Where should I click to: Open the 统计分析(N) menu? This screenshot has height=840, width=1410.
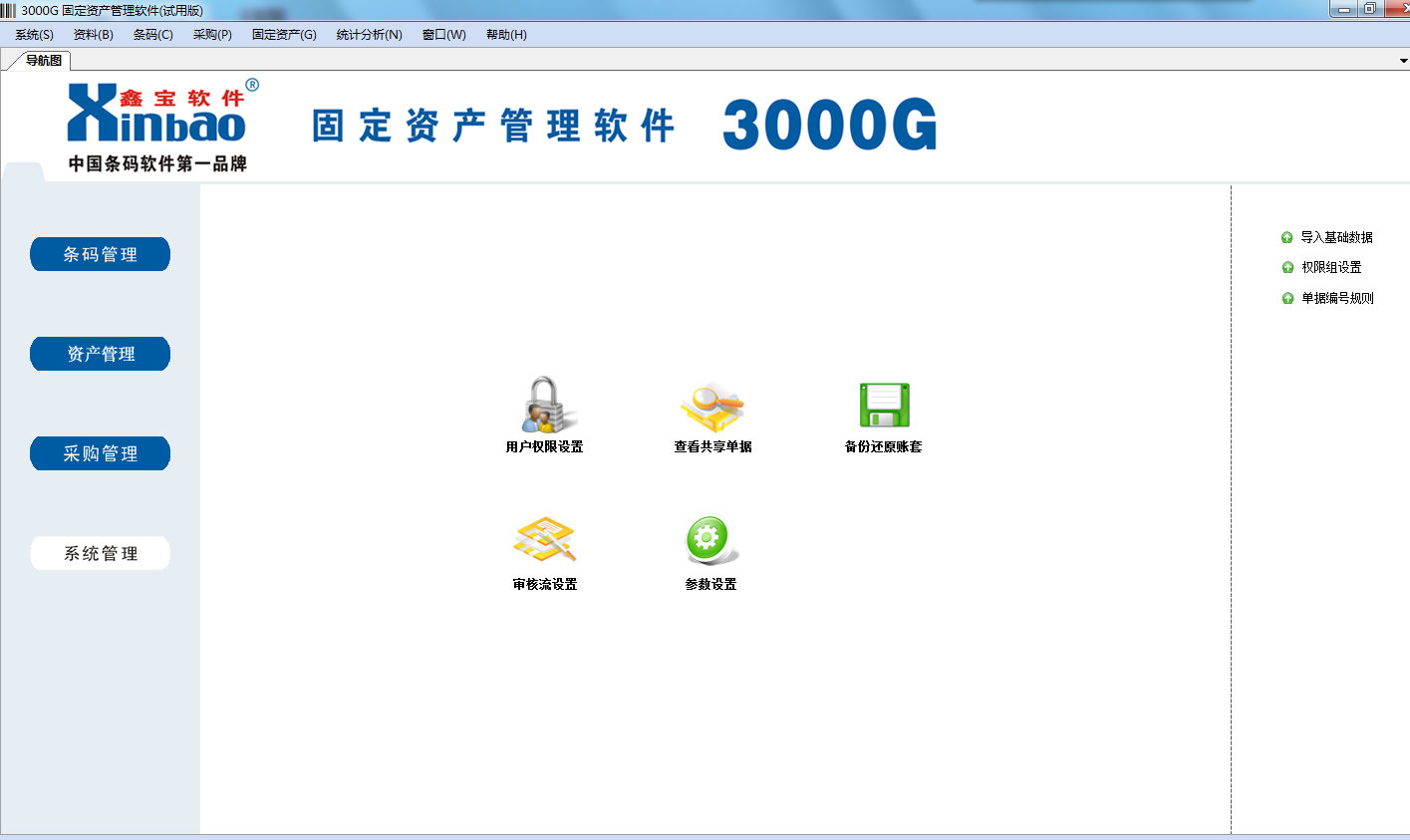tap(370, 35)
